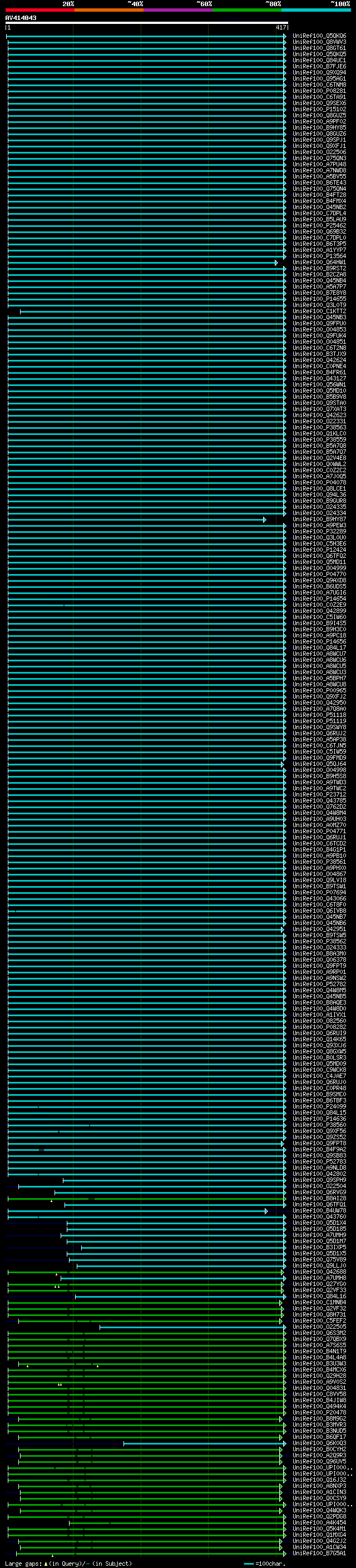Click the green ~80% identity legend bar

pos(247,11)
